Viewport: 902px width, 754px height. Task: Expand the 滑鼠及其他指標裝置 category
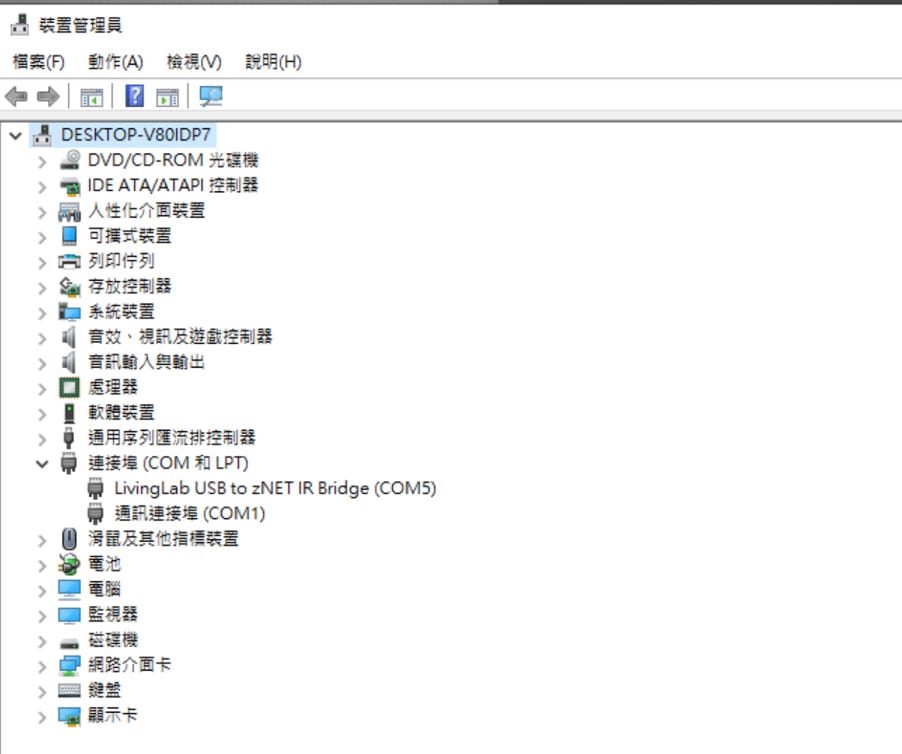point(42,541)
